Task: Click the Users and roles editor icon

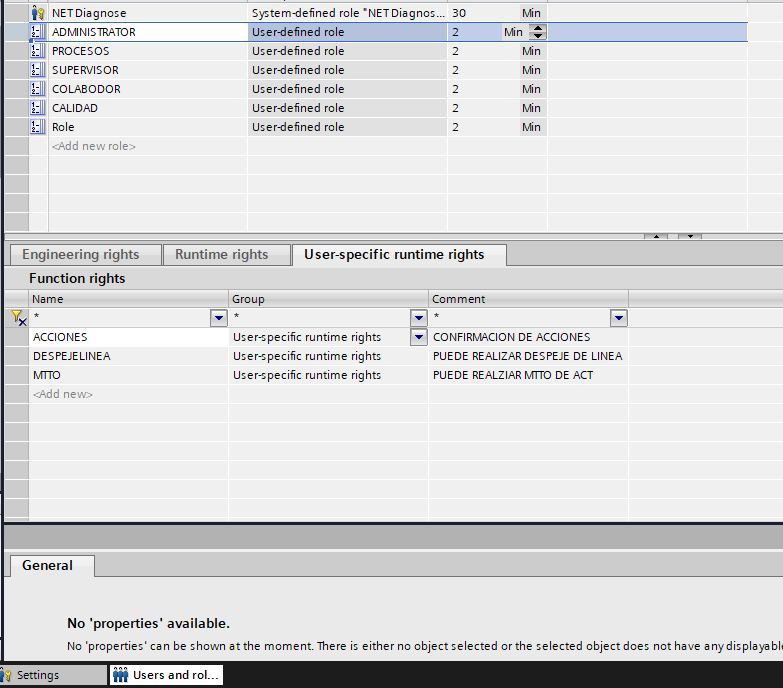Action: coord(120,675)
